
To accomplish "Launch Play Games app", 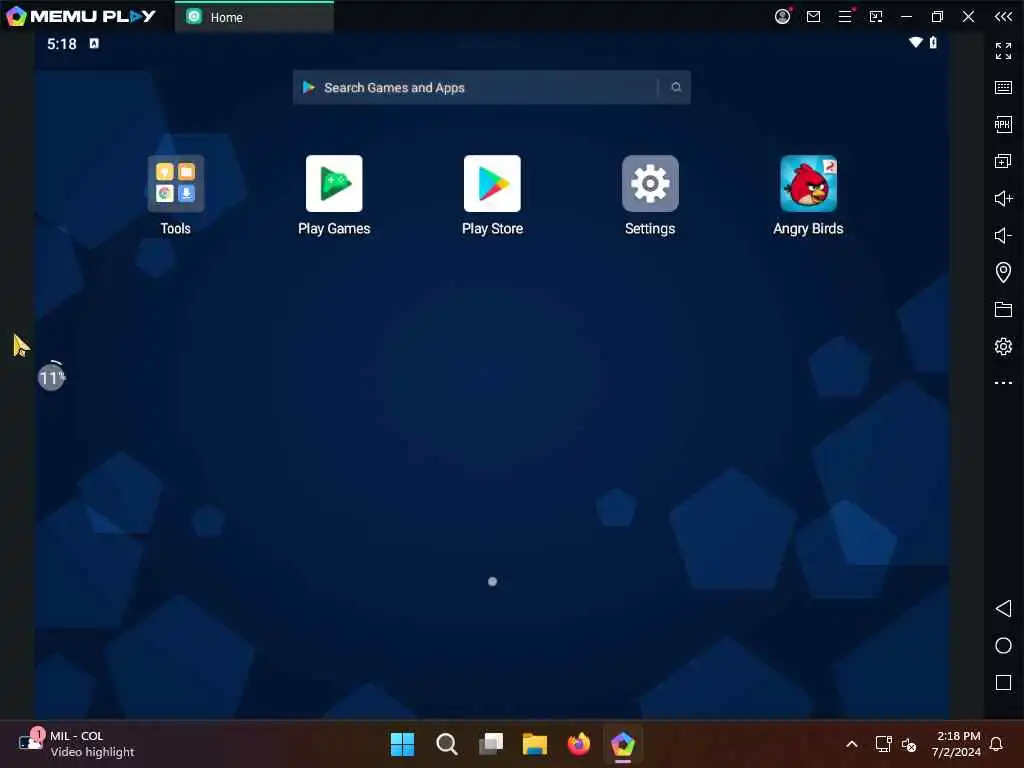I will pyautogui.click(x=334, y=184).
